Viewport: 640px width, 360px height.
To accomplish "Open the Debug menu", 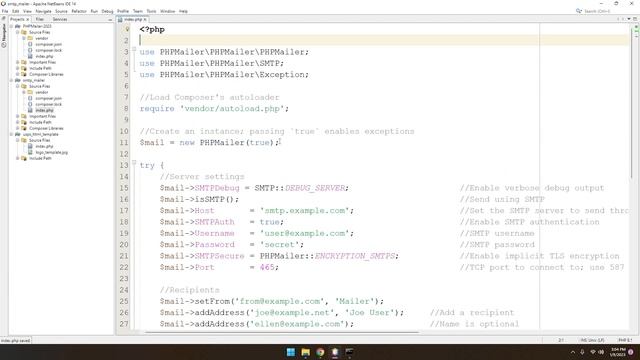I will pos(107,11).
